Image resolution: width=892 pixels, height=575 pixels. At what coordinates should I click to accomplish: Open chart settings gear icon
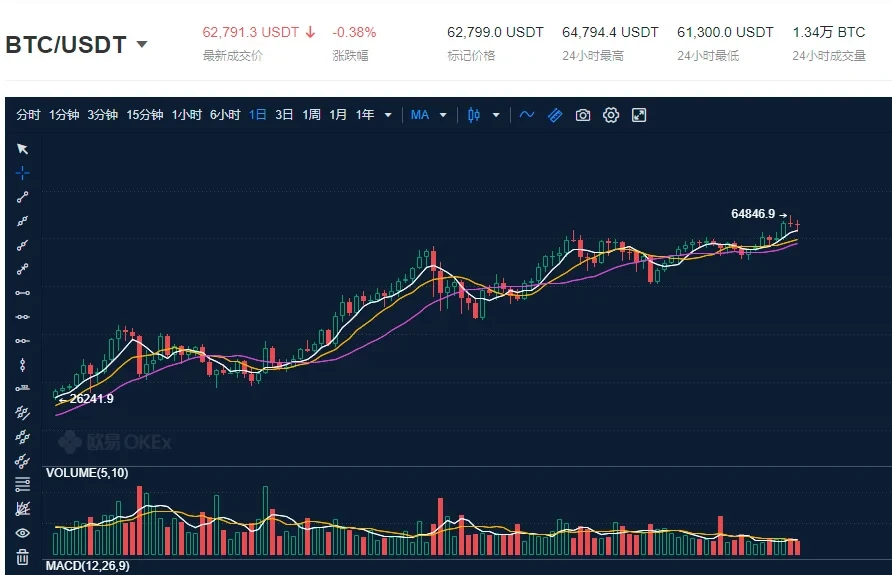(611, 115)
